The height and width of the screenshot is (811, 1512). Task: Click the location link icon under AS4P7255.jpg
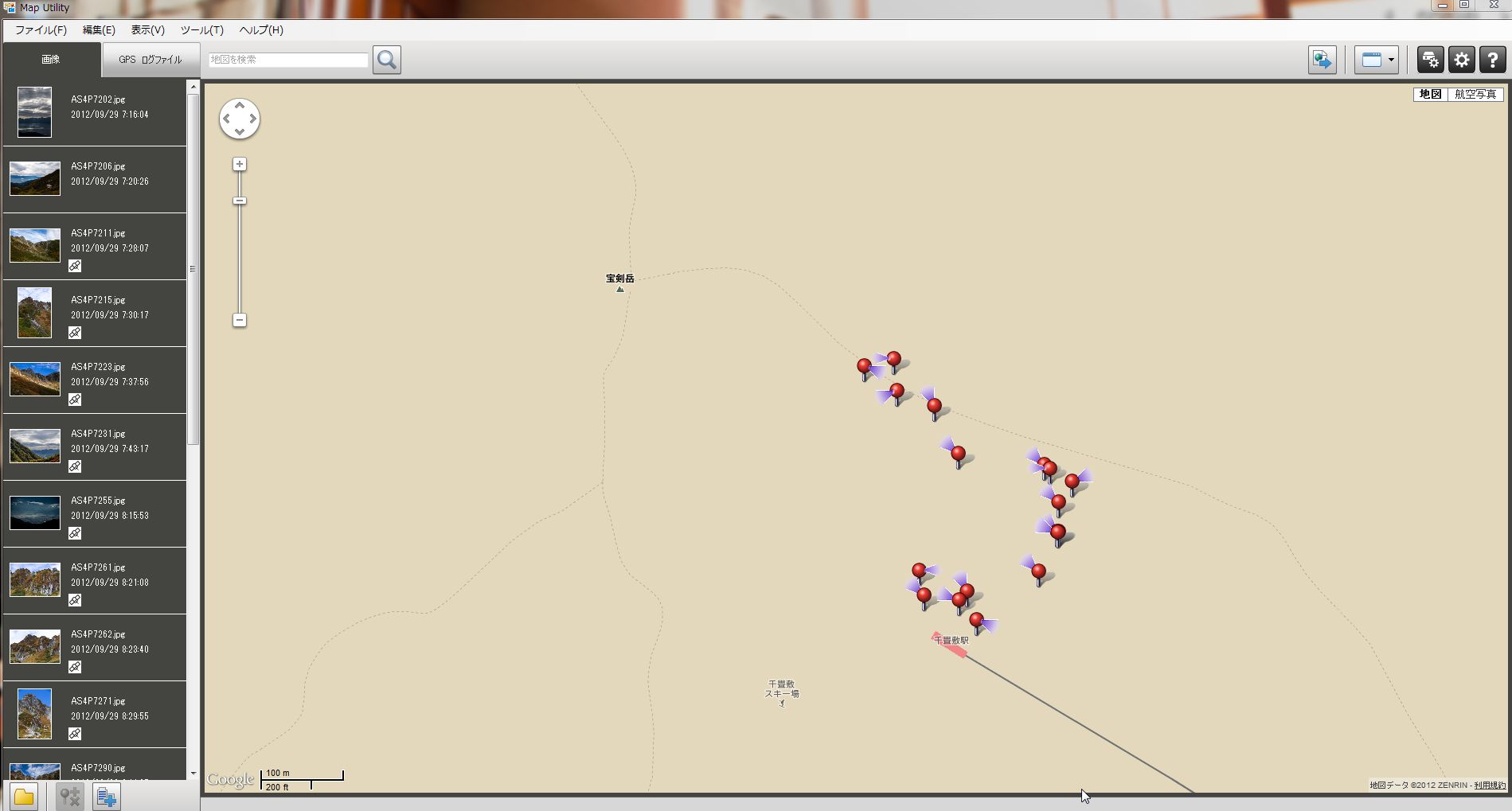75,533
